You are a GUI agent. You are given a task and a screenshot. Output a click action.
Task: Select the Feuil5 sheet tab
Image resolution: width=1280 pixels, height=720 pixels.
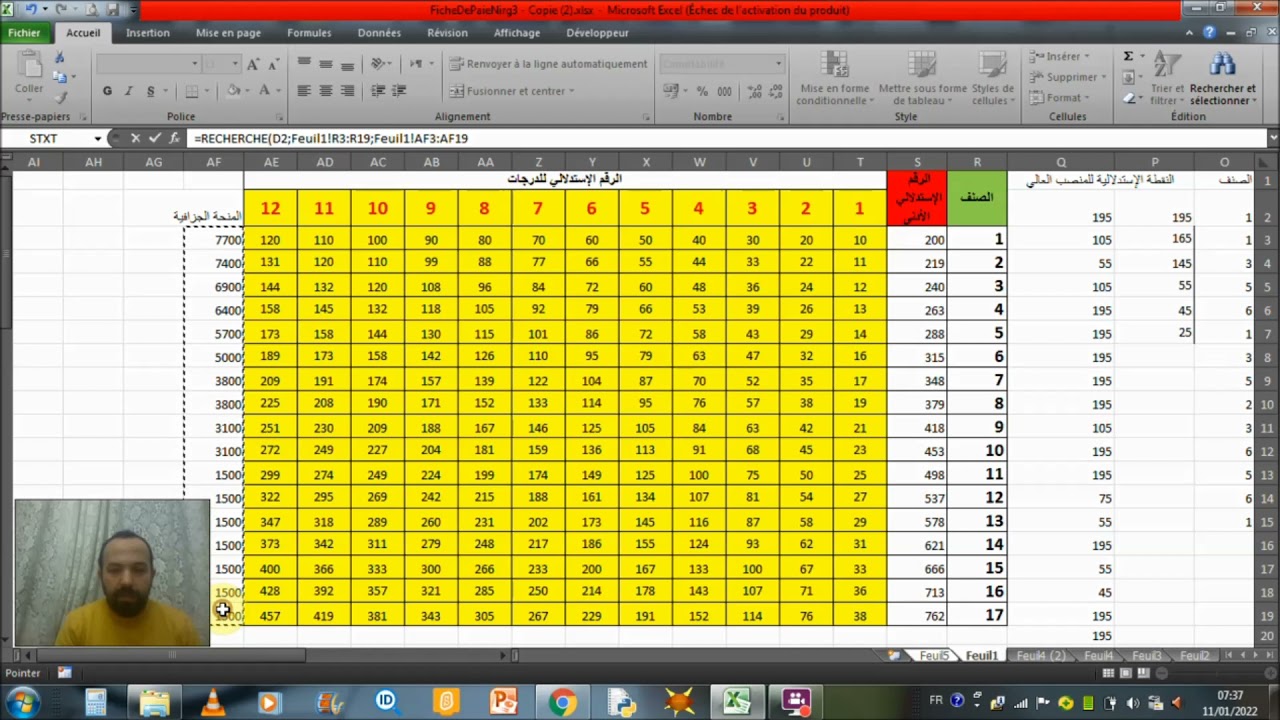coord(934,655)
